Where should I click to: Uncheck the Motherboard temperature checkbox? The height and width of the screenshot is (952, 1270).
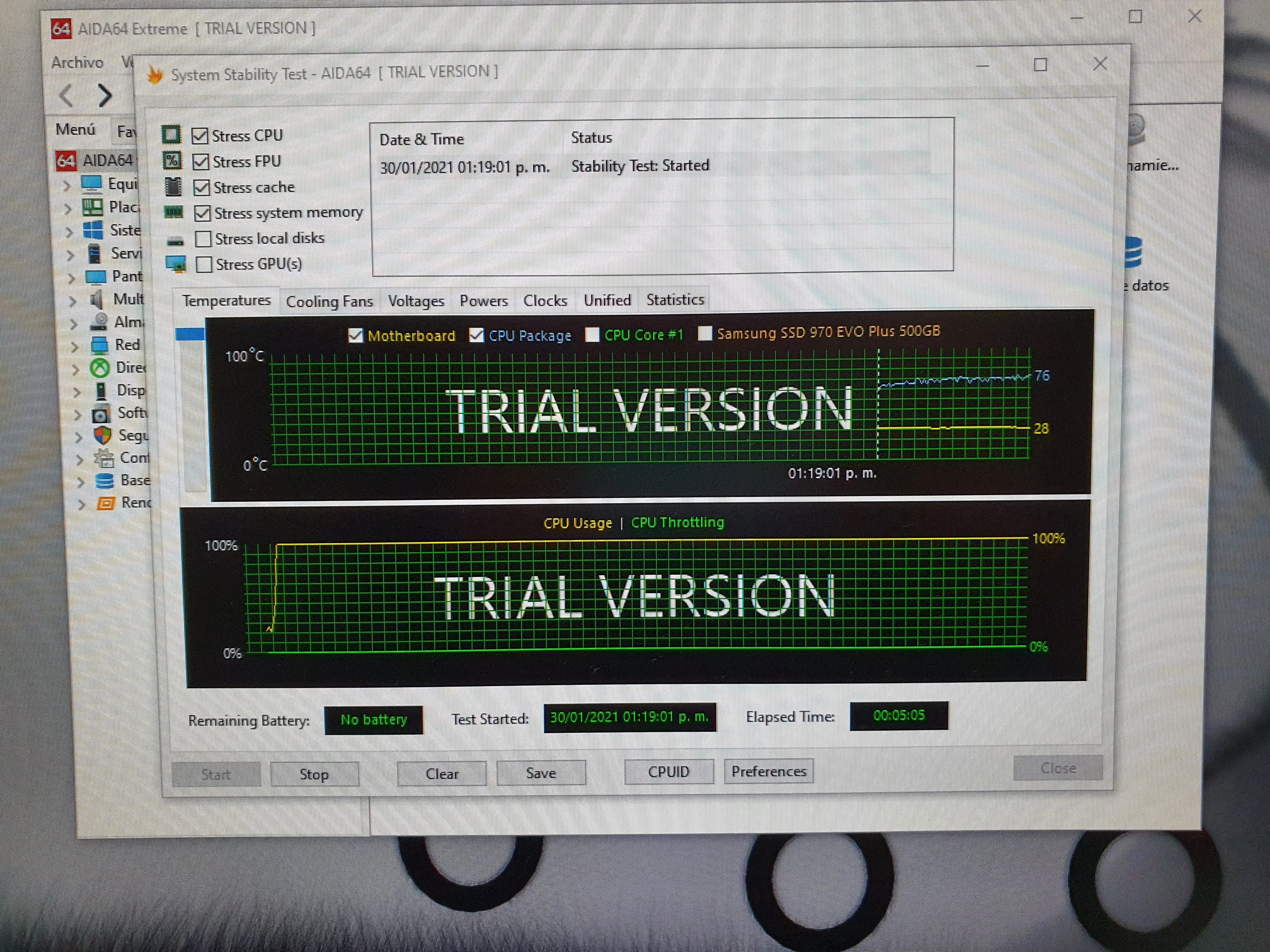(x=355, y=336)
